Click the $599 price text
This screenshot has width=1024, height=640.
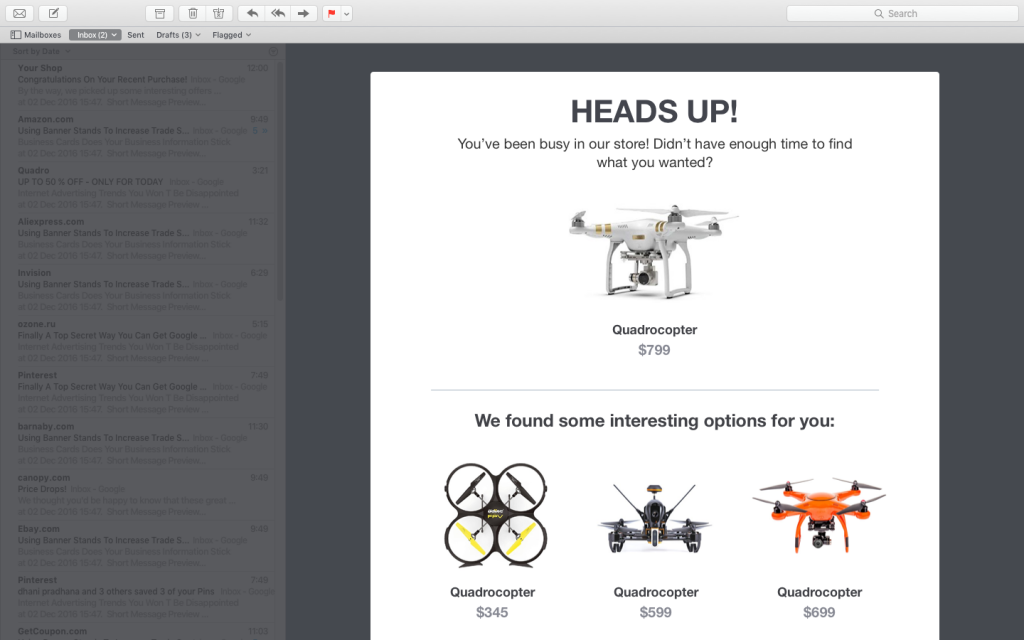pyautogui.click(x=656, y=613)
